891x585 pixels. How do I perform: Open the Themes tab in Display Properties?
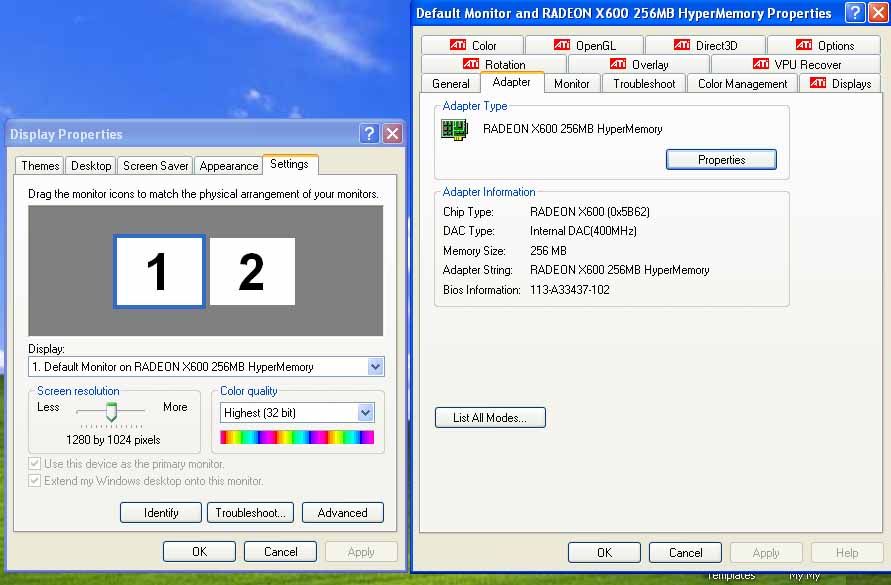point(40,165)
